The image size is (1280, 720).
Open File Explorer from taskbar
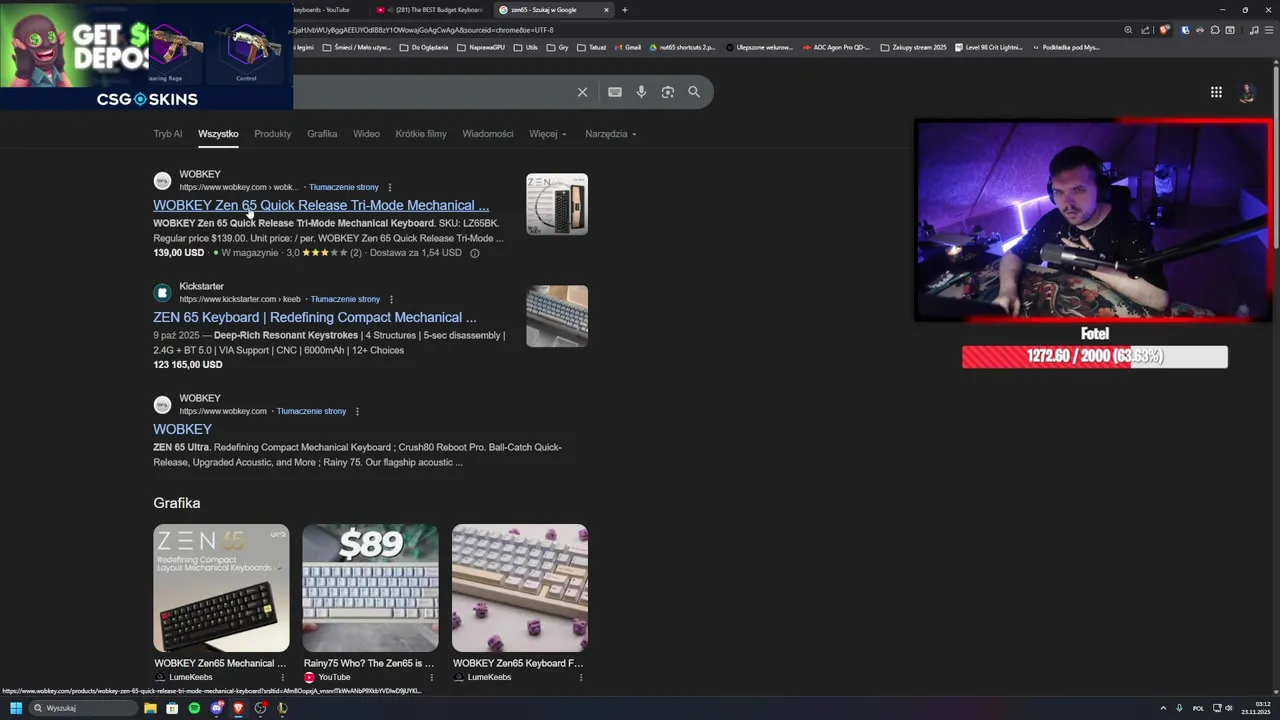(x=150, y=708)
